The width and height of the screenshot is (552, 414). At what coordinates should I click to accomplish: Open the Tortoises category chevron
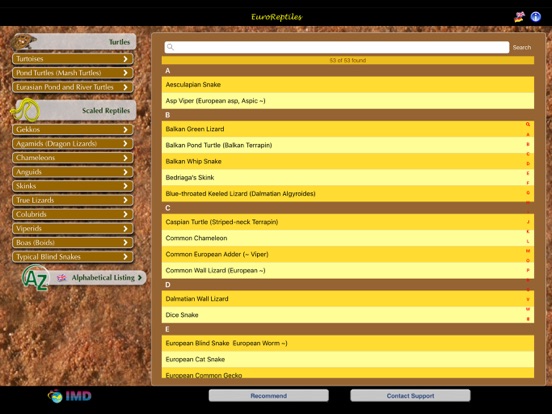[125, 59]
